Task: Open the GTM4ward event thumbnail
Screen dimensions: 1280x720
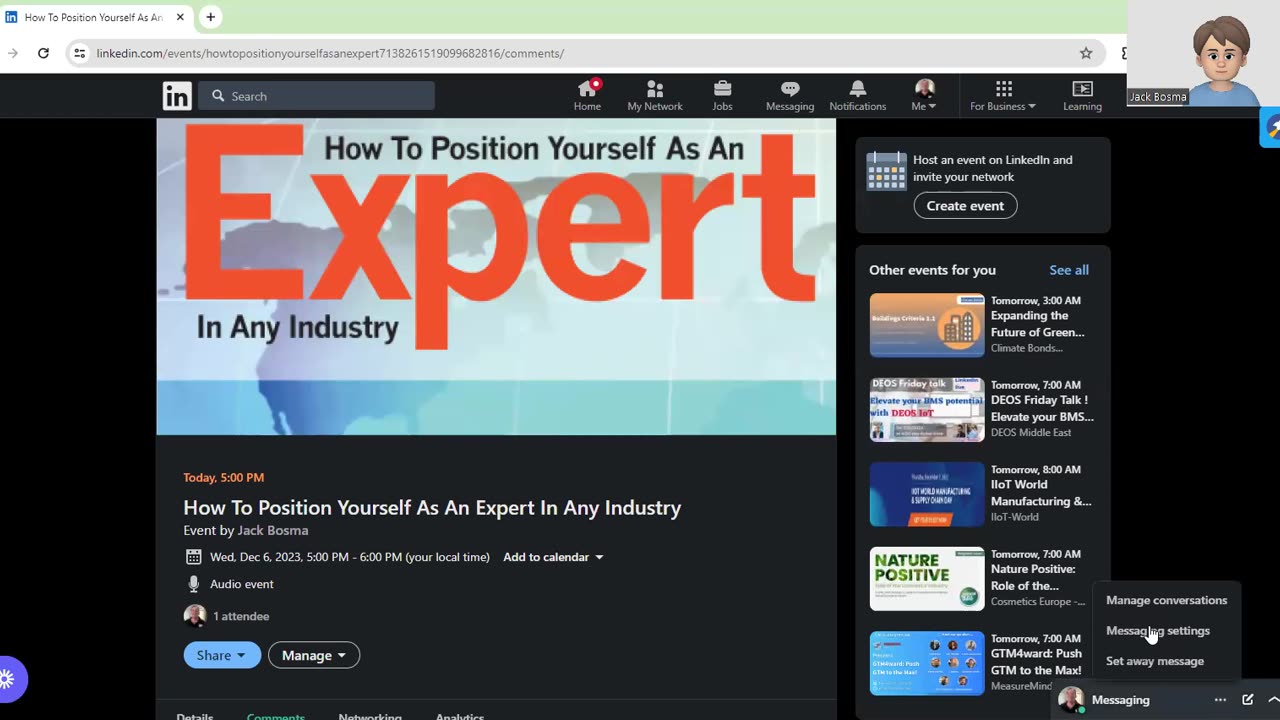Action: tap(927, 663)
